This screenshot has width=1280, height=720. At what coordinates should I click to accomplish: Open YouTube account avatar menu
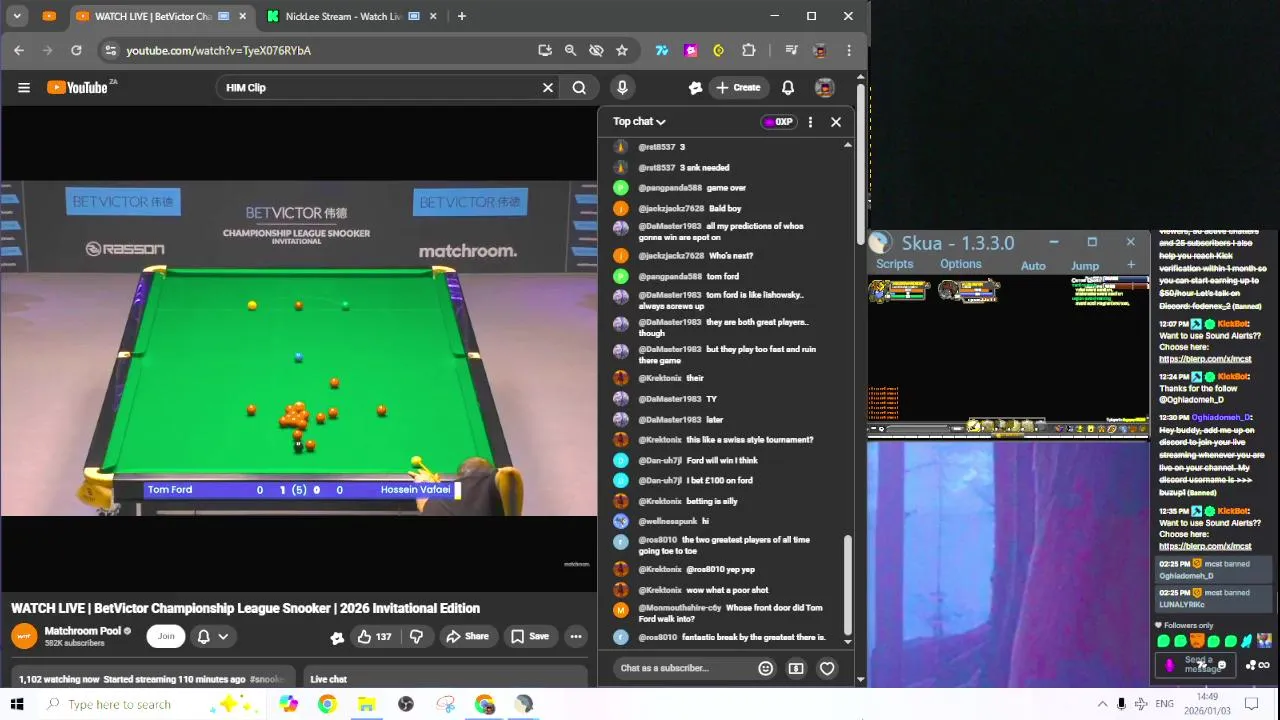[825, 88]
